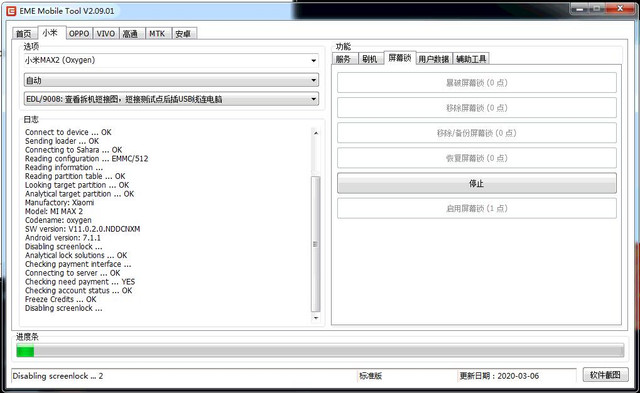Click the 标准版 edition status field
Viewport: 640px width, 393px height.
pyautogui.click(x=371, y=376)
